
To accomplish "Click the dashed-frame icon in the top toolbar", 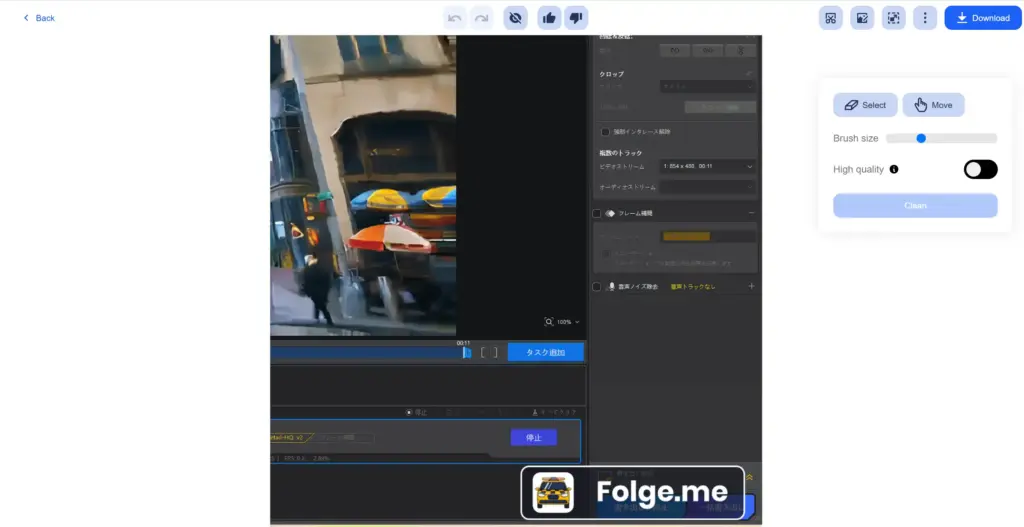I will (x=893, y=18).
